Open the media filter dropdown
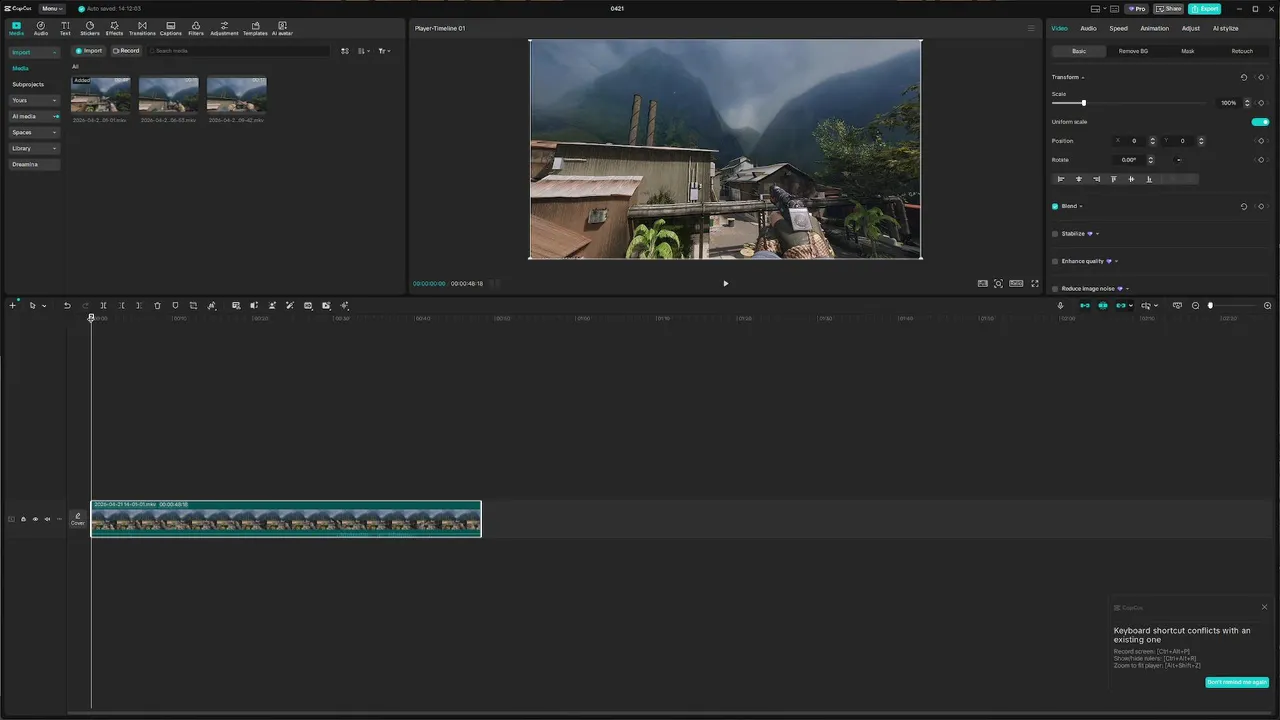This screenshot has height=720, width=1280. coord(384,50)
